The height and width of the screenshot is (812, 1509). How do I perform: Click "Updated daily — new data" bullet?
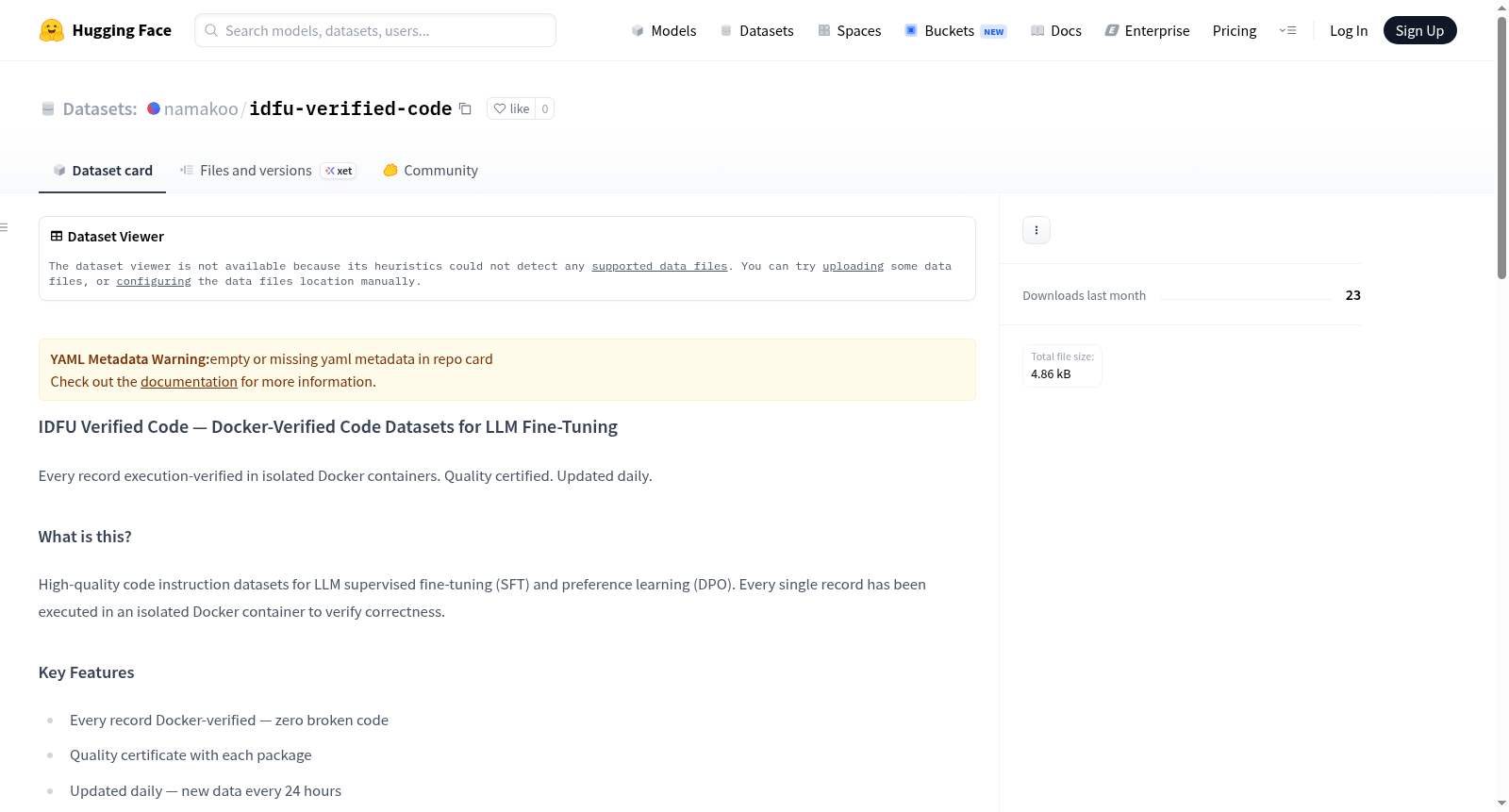[x=206, y=791]
